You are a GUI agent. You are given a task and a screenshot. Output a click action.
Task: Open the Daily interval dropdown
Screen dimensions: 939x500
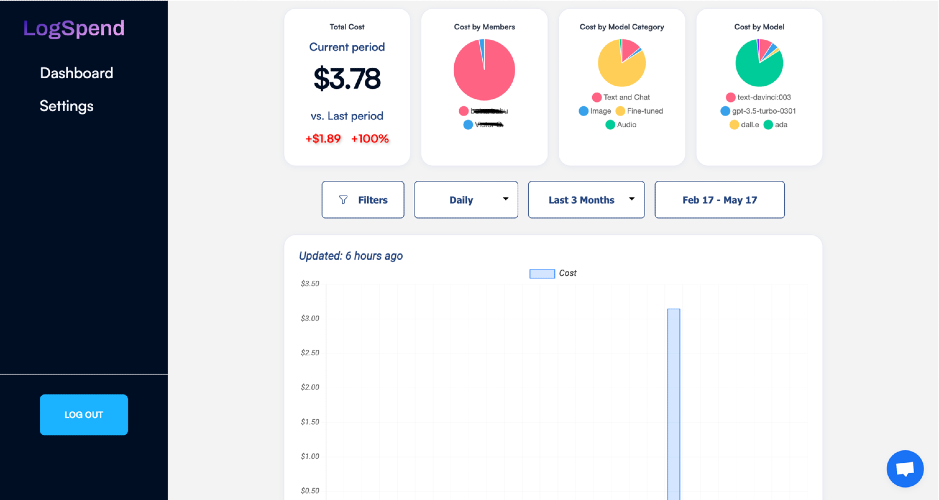466,200
